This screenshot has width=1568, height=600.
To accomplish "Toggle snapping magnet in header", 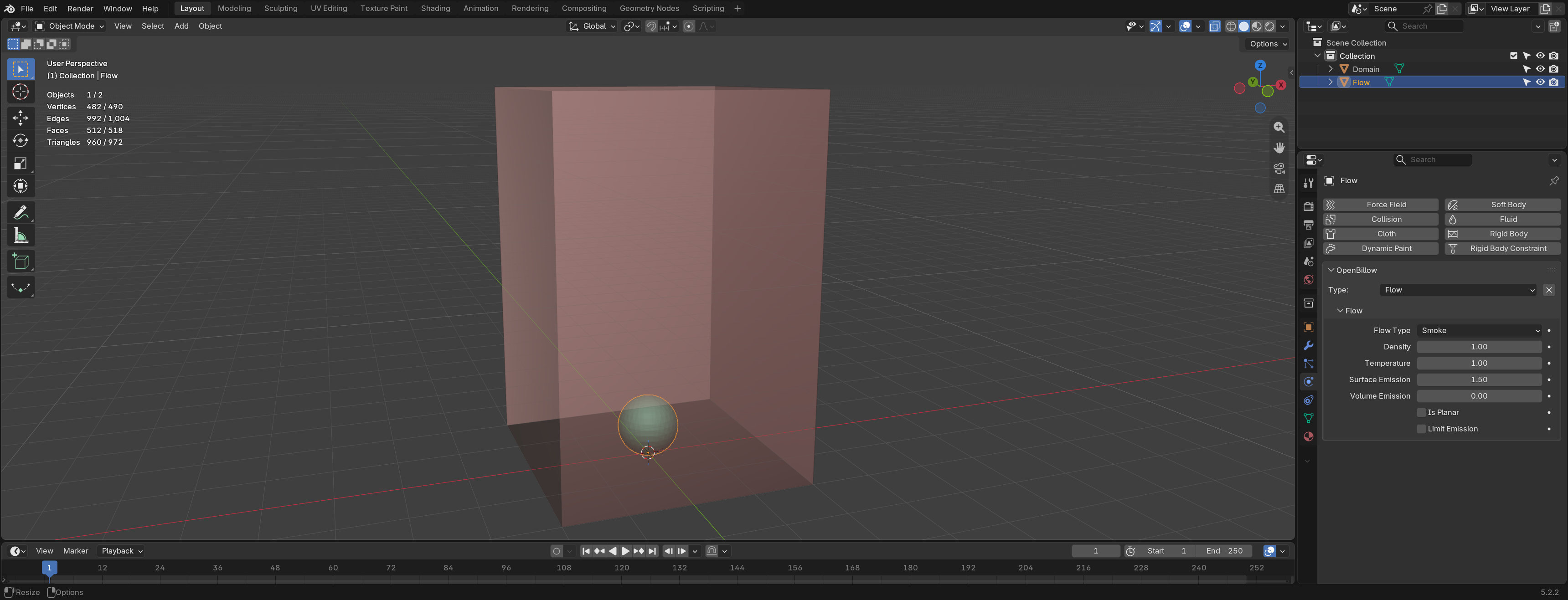I will (651, 26).
